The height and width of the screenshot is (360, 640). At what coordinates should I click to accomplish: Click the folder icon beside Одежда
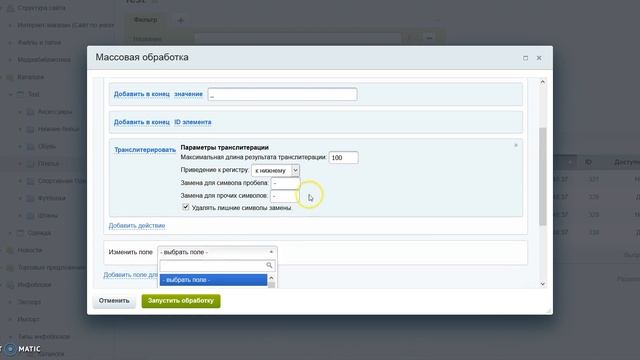click(x=20, y=233)
